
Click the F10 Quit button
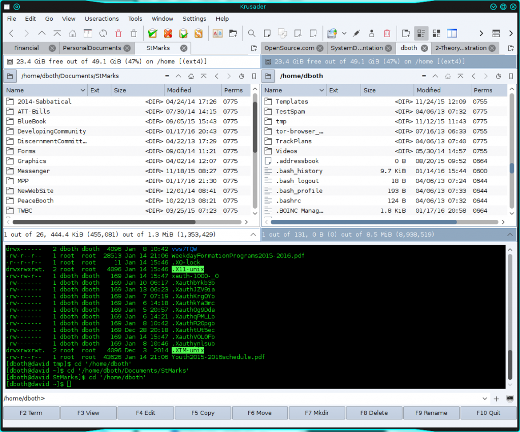click(x=488, y=413)
